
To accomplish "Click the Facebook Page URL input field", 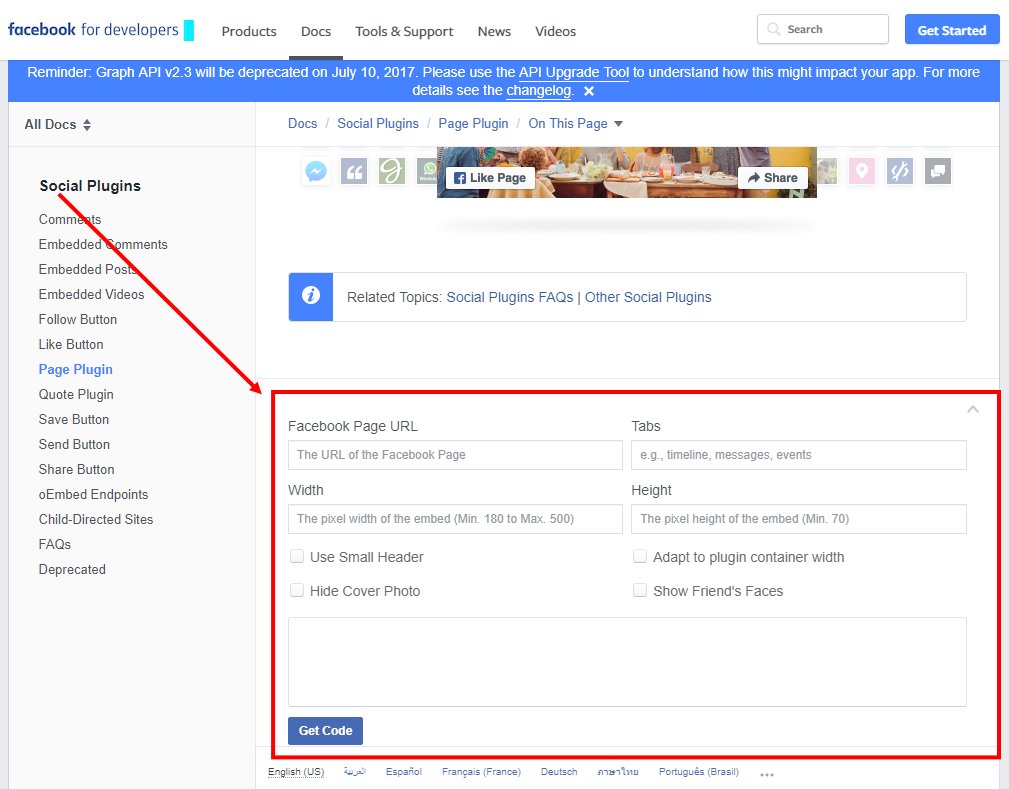I will click(455, 455).
